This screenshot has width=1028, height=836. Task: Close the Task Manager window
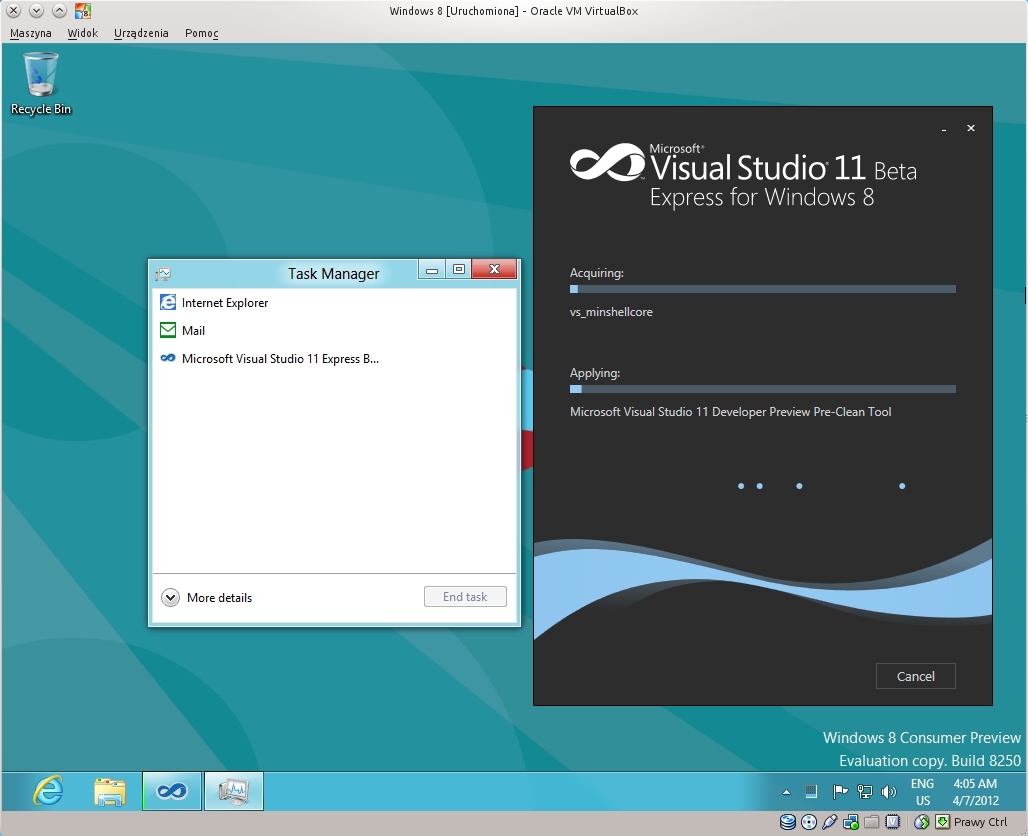pyautogui.click(x=494, y=269)
